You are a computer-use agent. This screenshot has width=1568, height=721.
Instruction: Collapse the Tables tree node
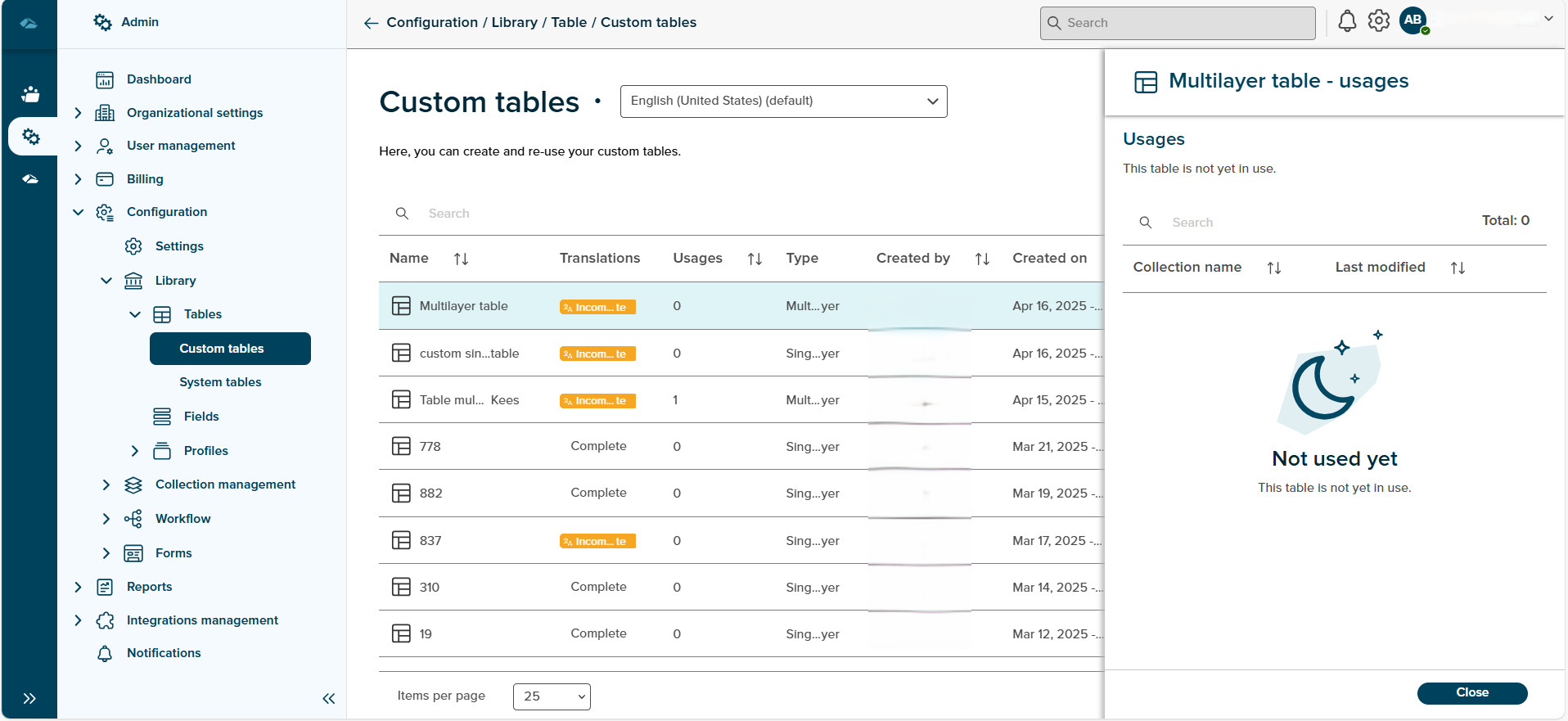[x=135, y=314]
